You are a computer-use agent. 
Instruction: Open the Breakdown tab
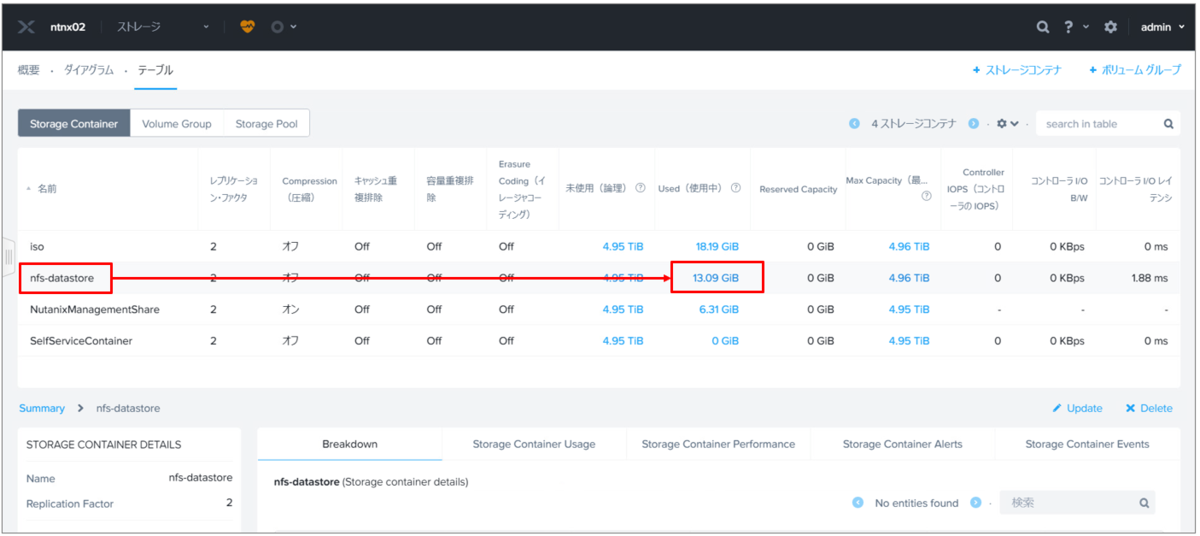(350, 444)
